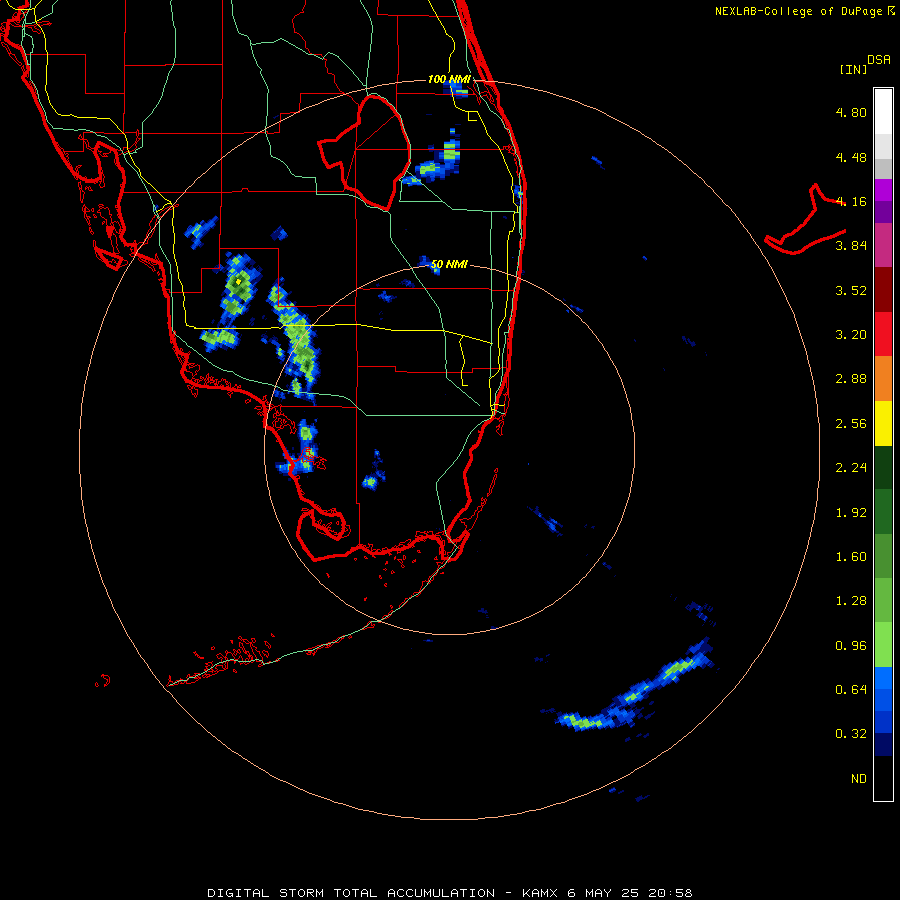Click the 0.96 legend value
900x900 pixels.
tap(851, 646)
